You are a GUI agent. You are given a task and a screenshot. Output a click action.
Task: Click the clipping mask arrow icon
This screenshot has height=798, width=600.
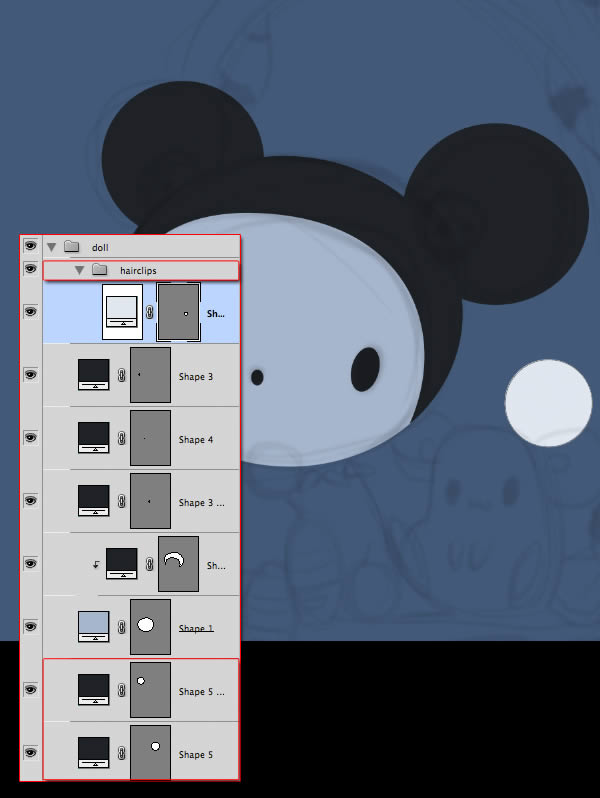click(96, 564)
